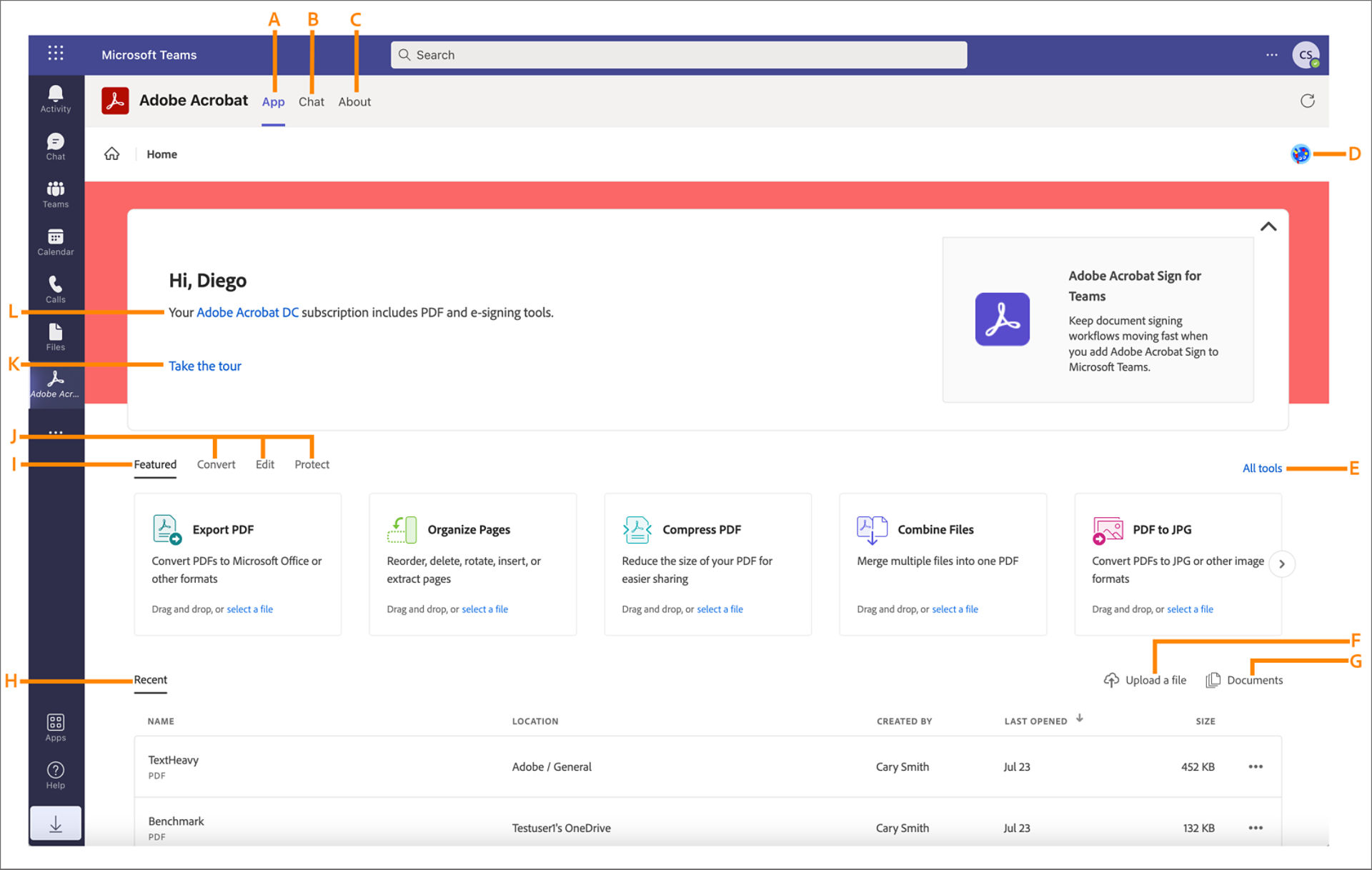
Task: Expand the Edit tools section
Action: [x=264, y=463]
